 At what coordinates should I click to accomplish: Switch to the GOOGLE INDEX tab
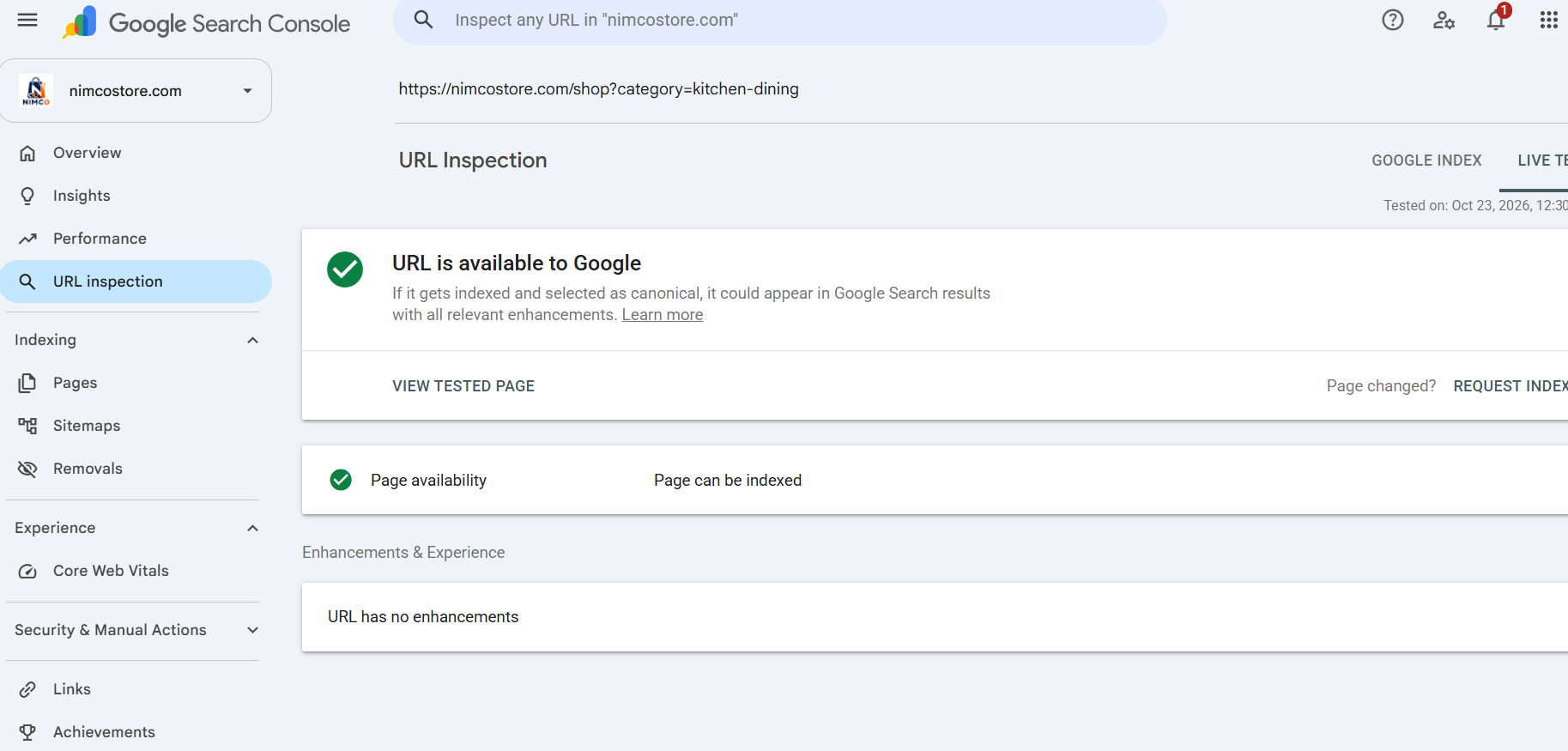[1426, 160]
